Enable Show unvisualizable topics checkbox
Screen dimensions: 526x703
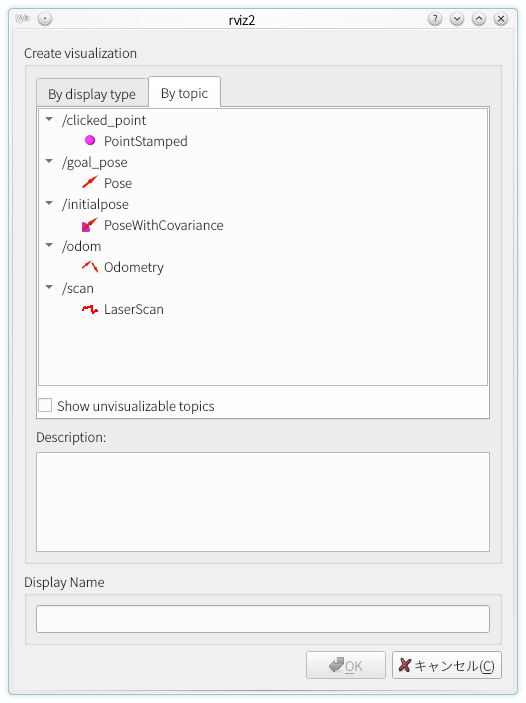click(x=45, y=405)
